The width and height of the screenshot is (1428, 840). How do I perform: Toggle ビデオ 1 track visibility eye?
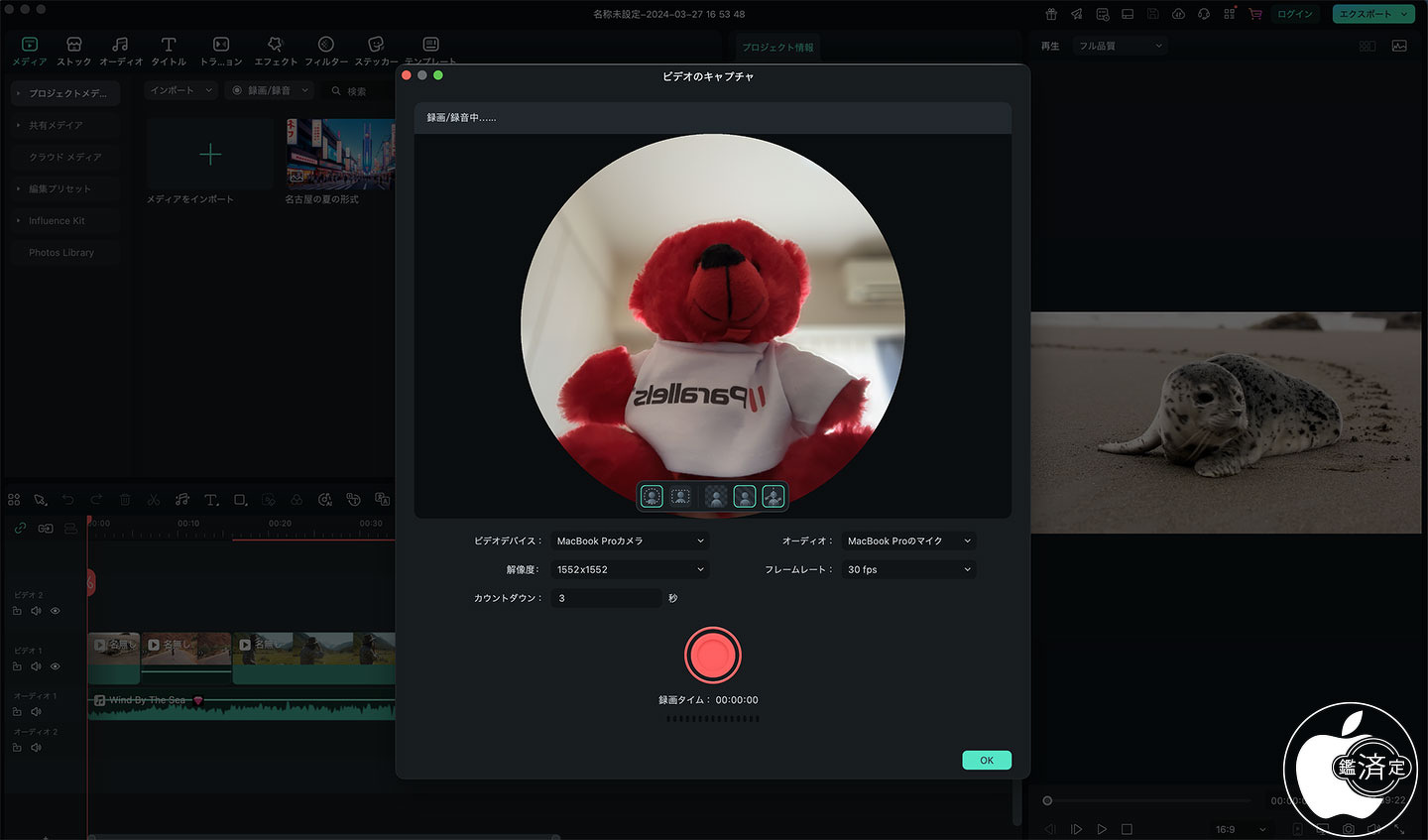click(x=56, y=666)
